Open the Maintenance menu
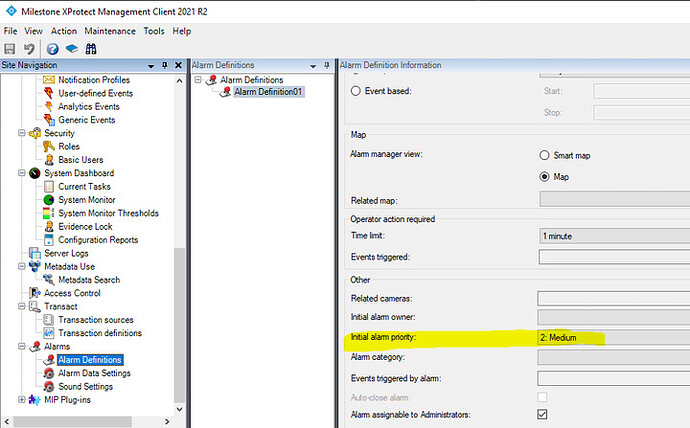The width and height of the screenshot is (690, 428). 110,31
